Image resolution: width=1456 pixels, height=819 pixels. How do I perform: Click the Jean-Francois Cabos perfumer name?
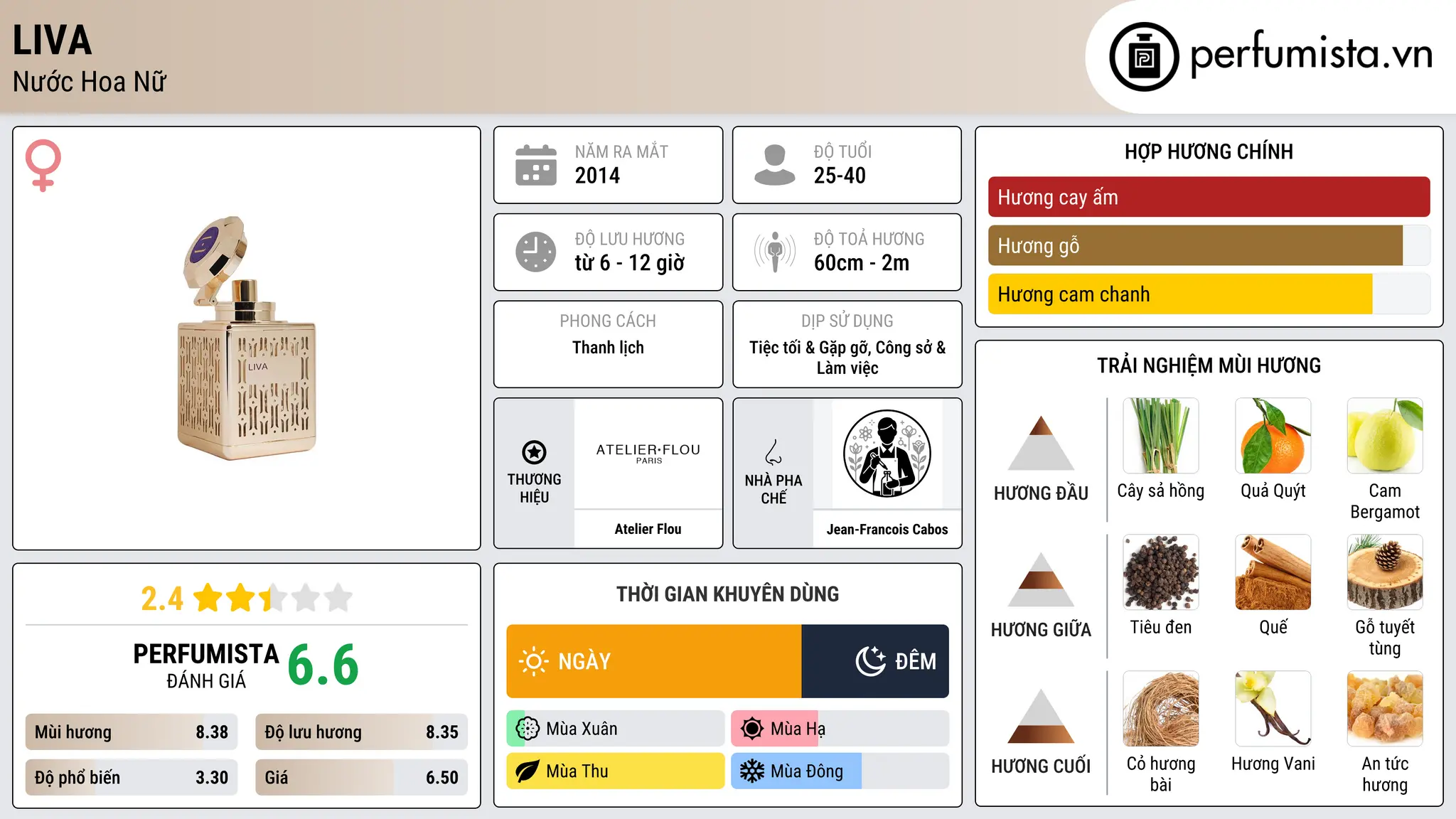tap(887, 529)
